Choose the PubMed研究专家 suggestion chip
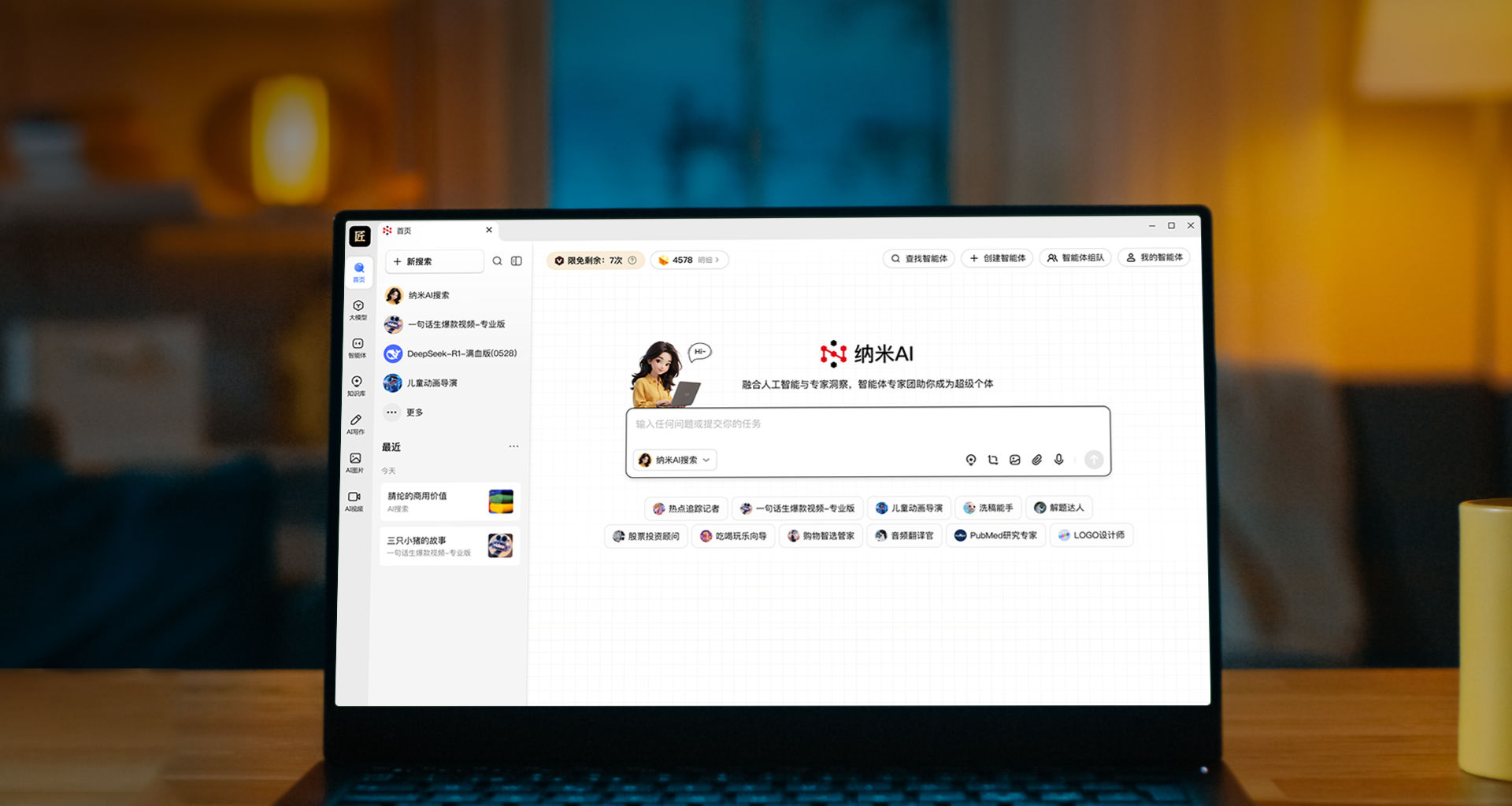 (x=995, y=535)
